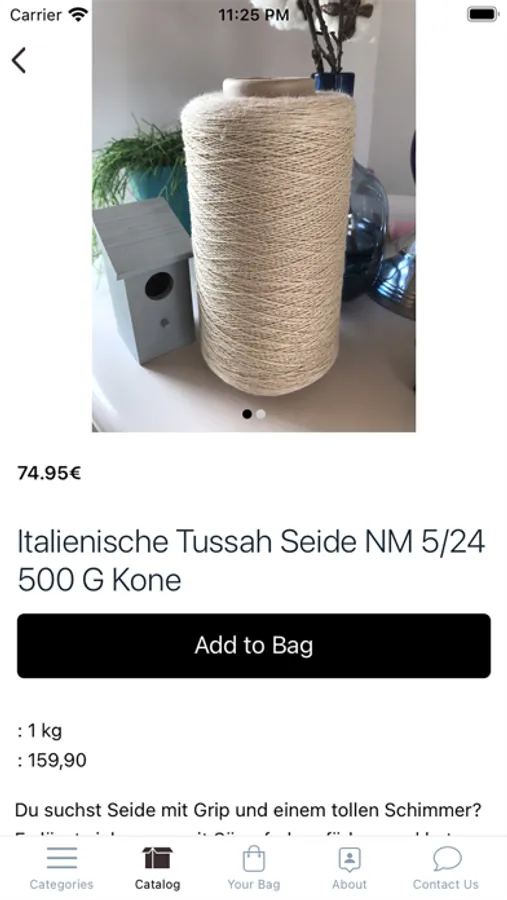Tap the description text about Seide mit Grip

coord(247,810)
